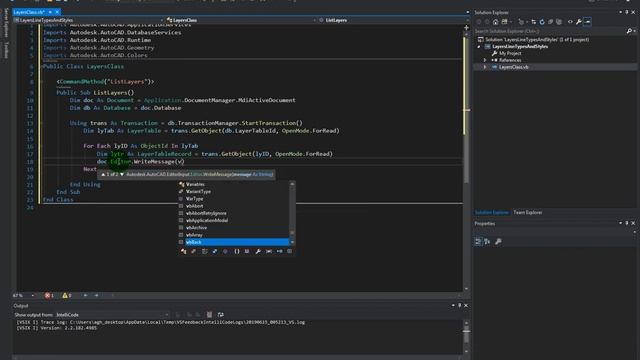Toggle the first IntelliSense filter icon
Viewport: 640px width, 360px height.
(183, 251)
